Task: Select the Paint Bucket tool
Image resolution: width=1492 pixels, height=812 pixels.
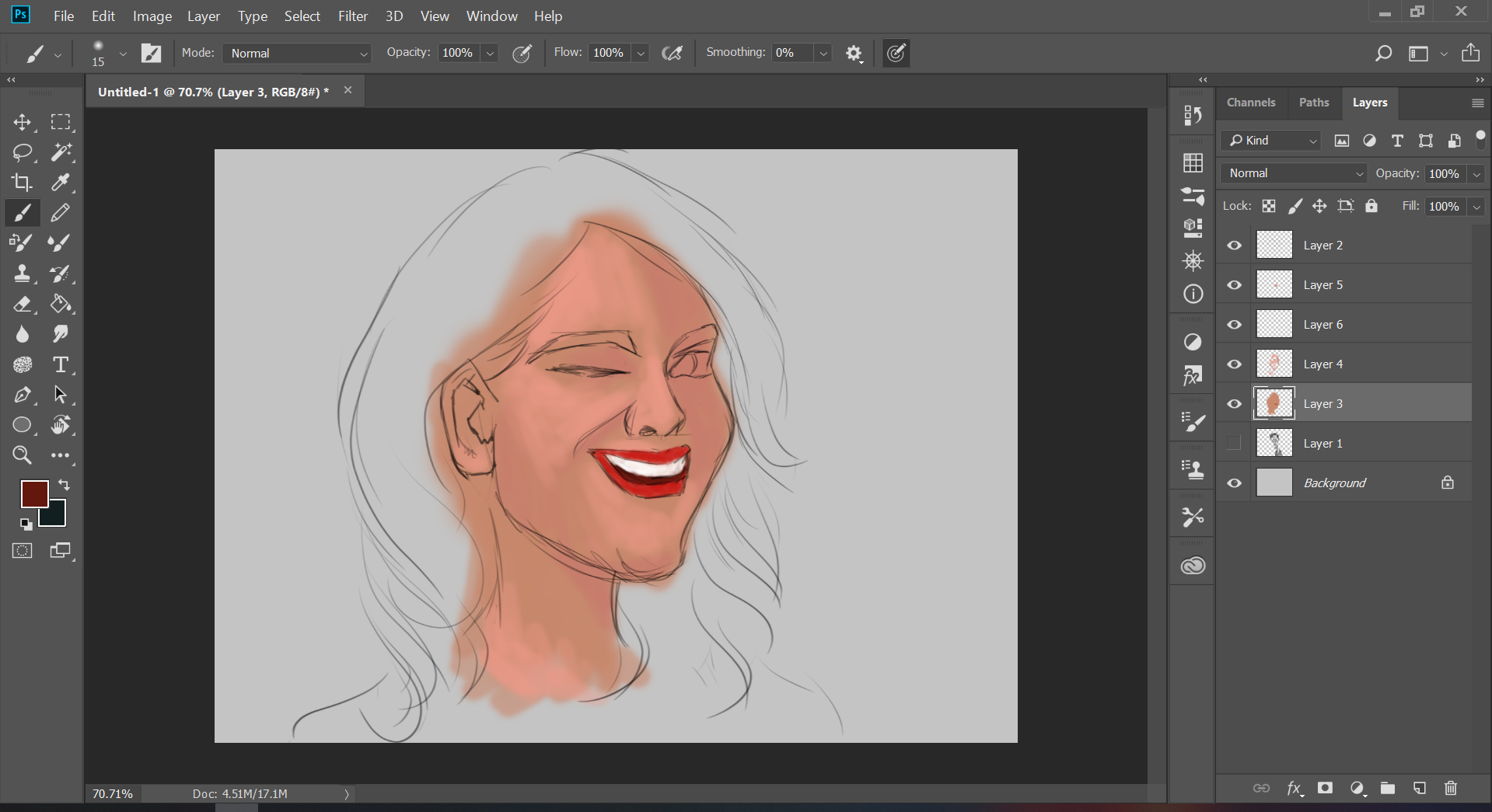Action: pyautogui.click(x=61, y=304)
